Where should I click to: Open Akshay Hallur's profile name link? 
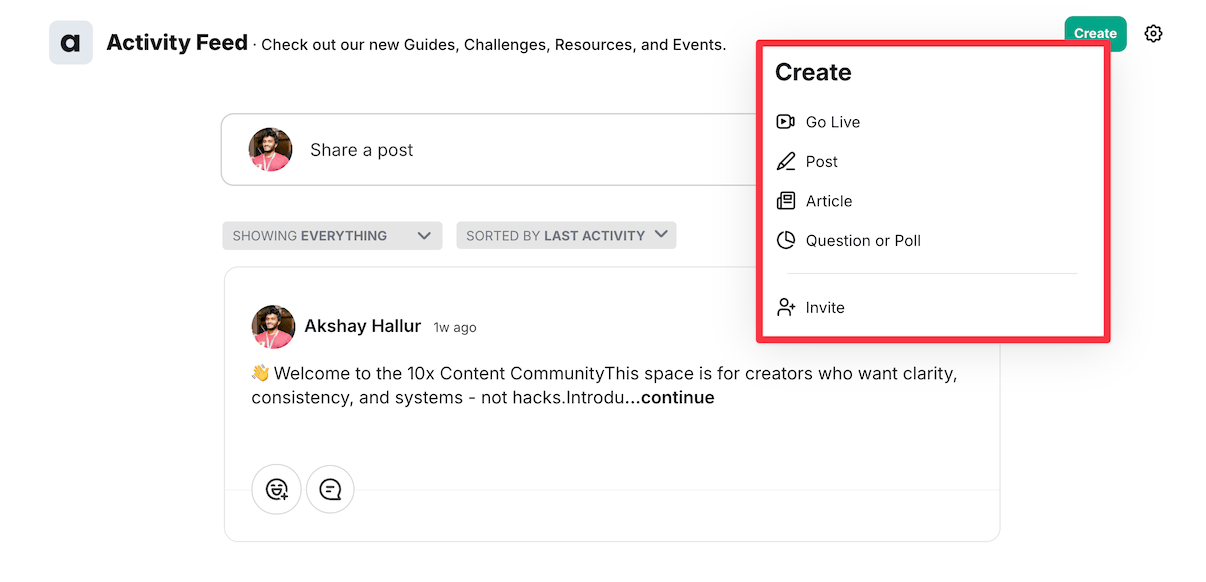(x=362, y=326)
